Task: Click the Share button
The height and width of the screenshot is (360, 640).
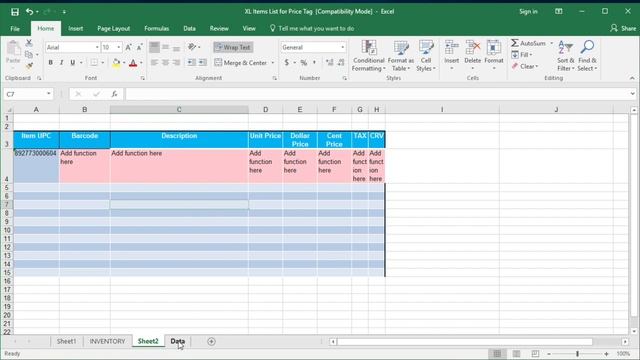Action: click(623, 28)
